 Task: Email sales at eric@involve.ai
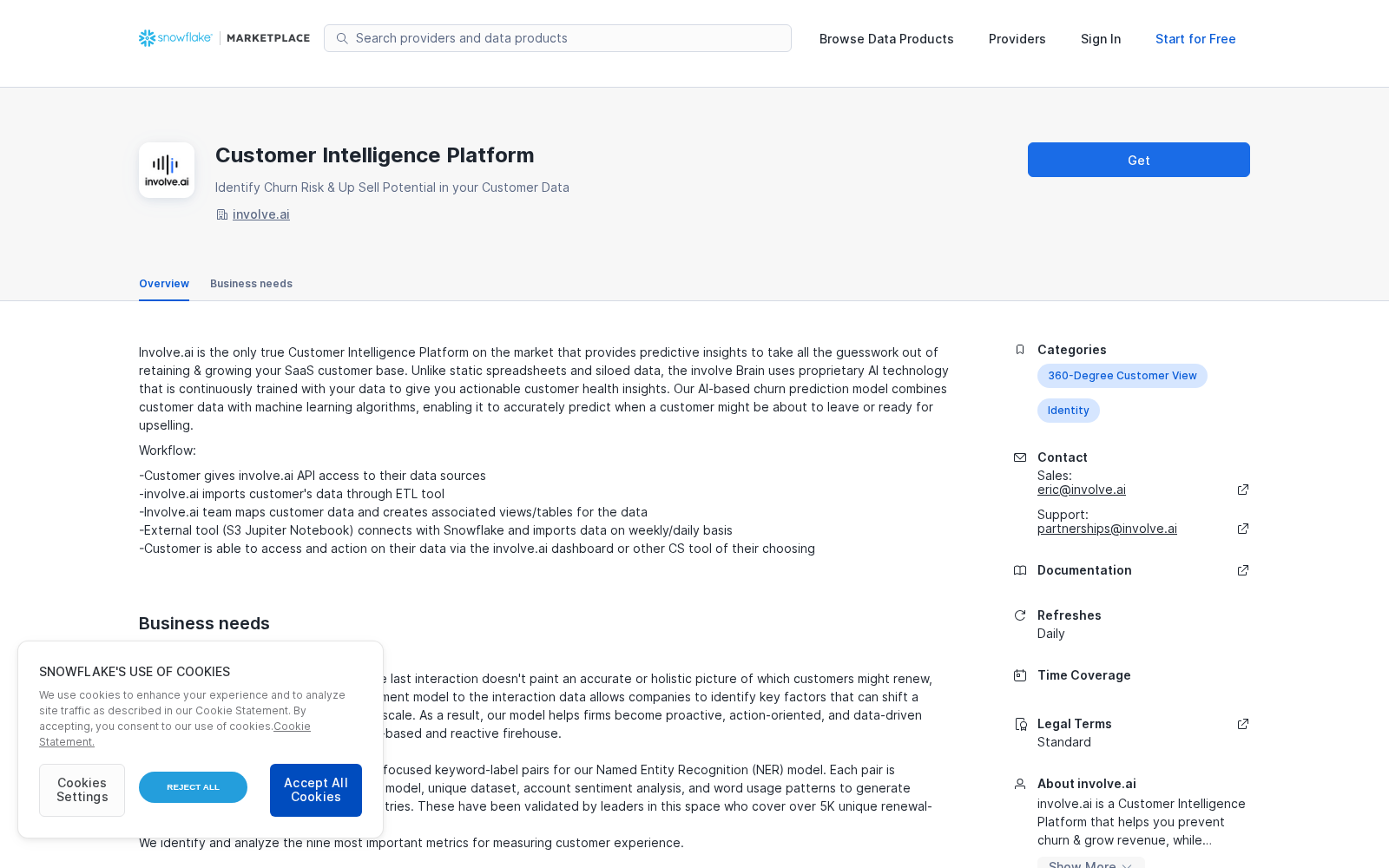click(1082, 490)
